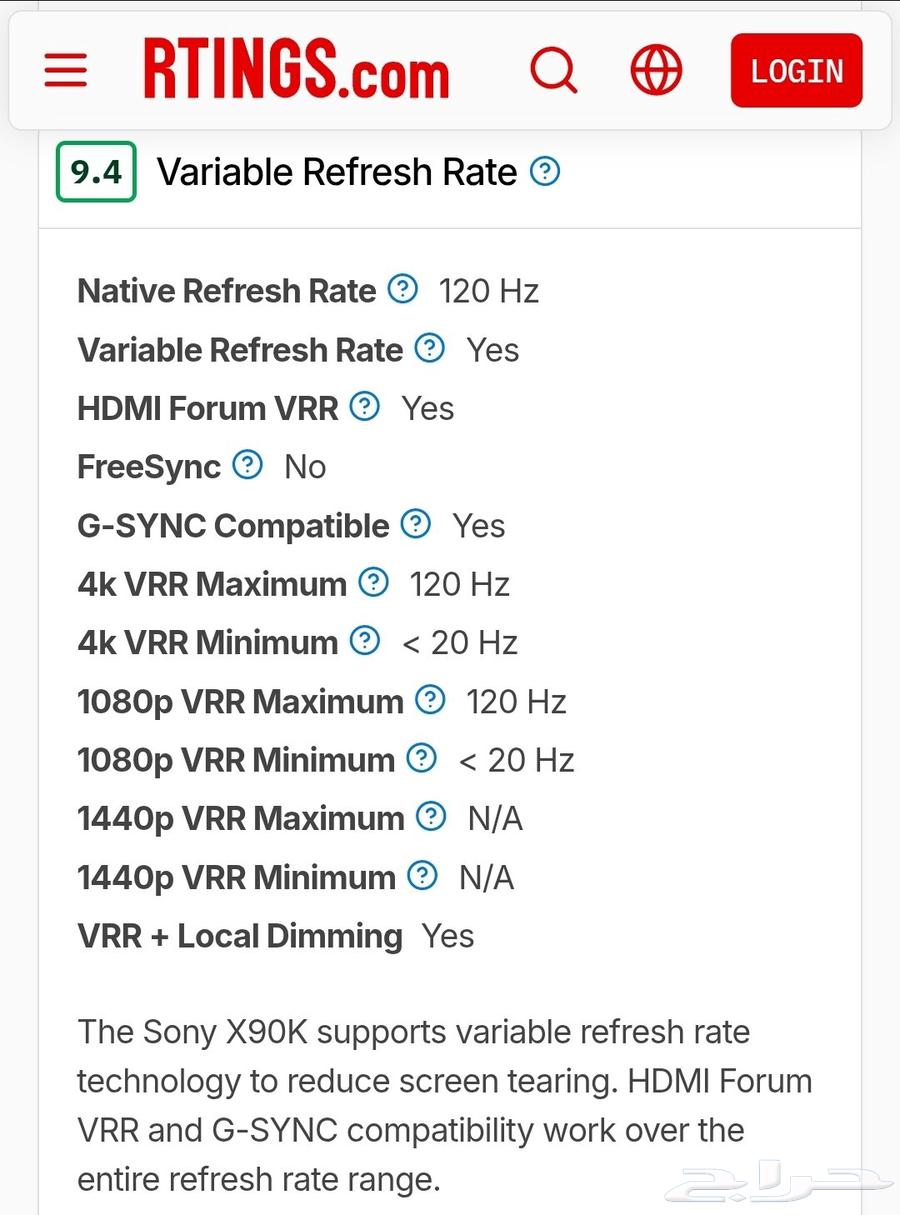The height and width of the screenshot is (1215, 900).
Task: Open the search magnifier icon
Action: pos(553,70)
